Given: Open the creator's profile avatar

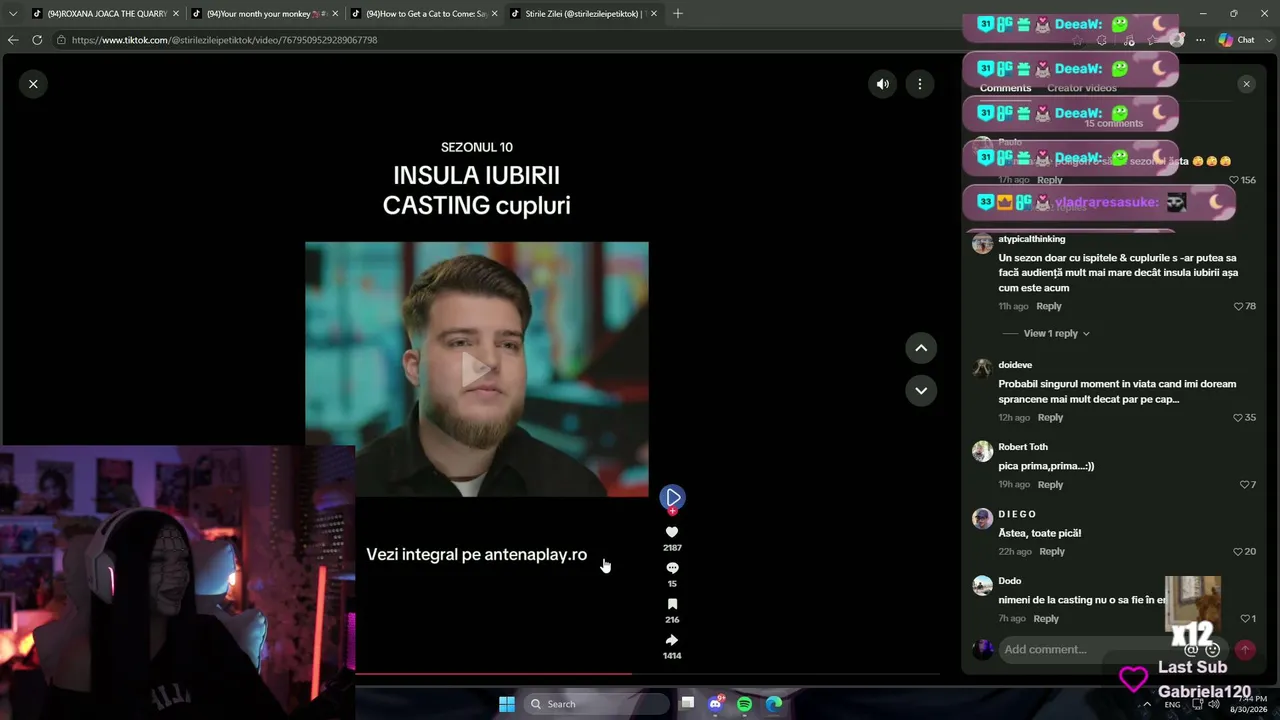Looking at the screenshot, I should pyautogui.click(x=672, y=497).
